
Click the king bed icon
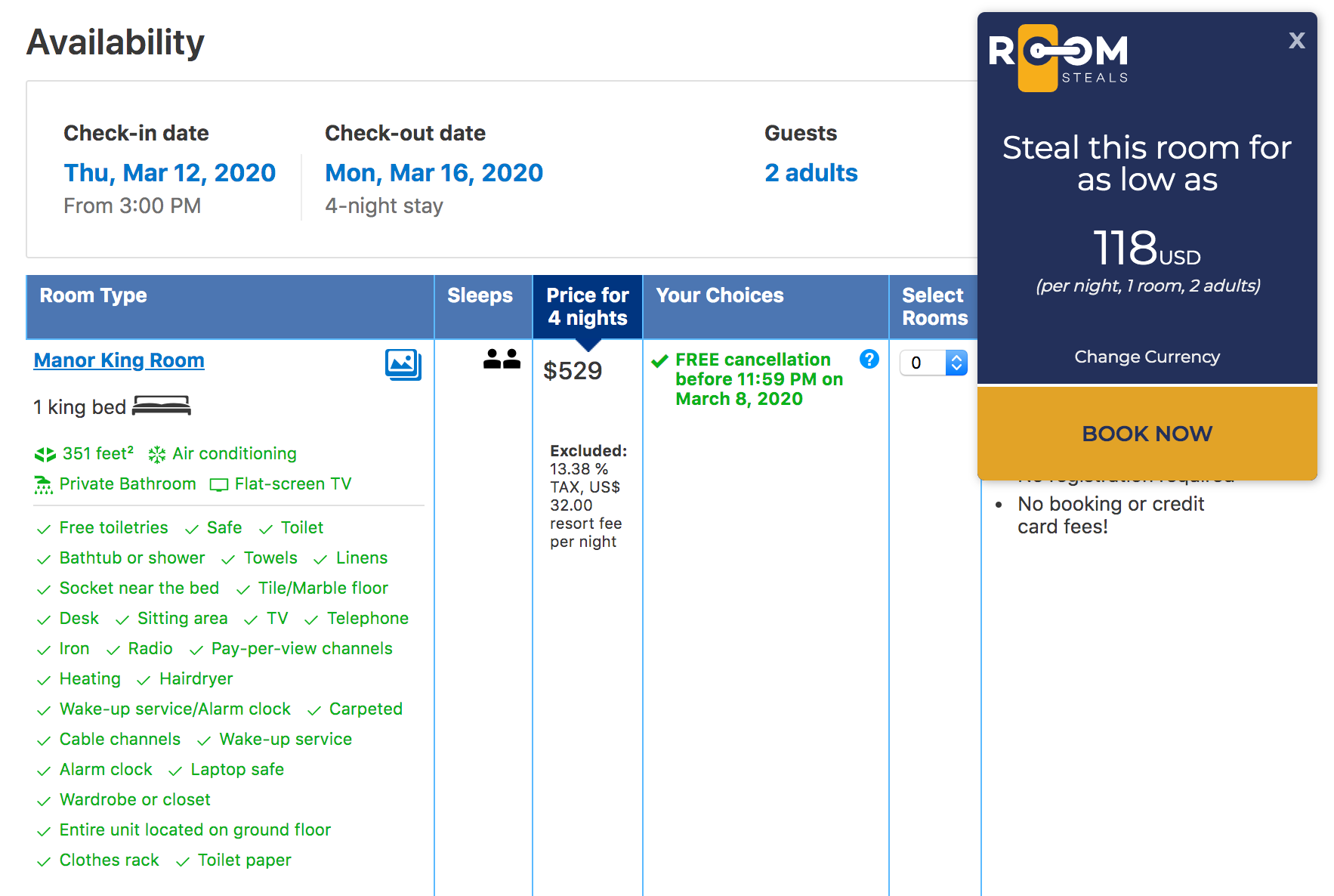point(162,406)
